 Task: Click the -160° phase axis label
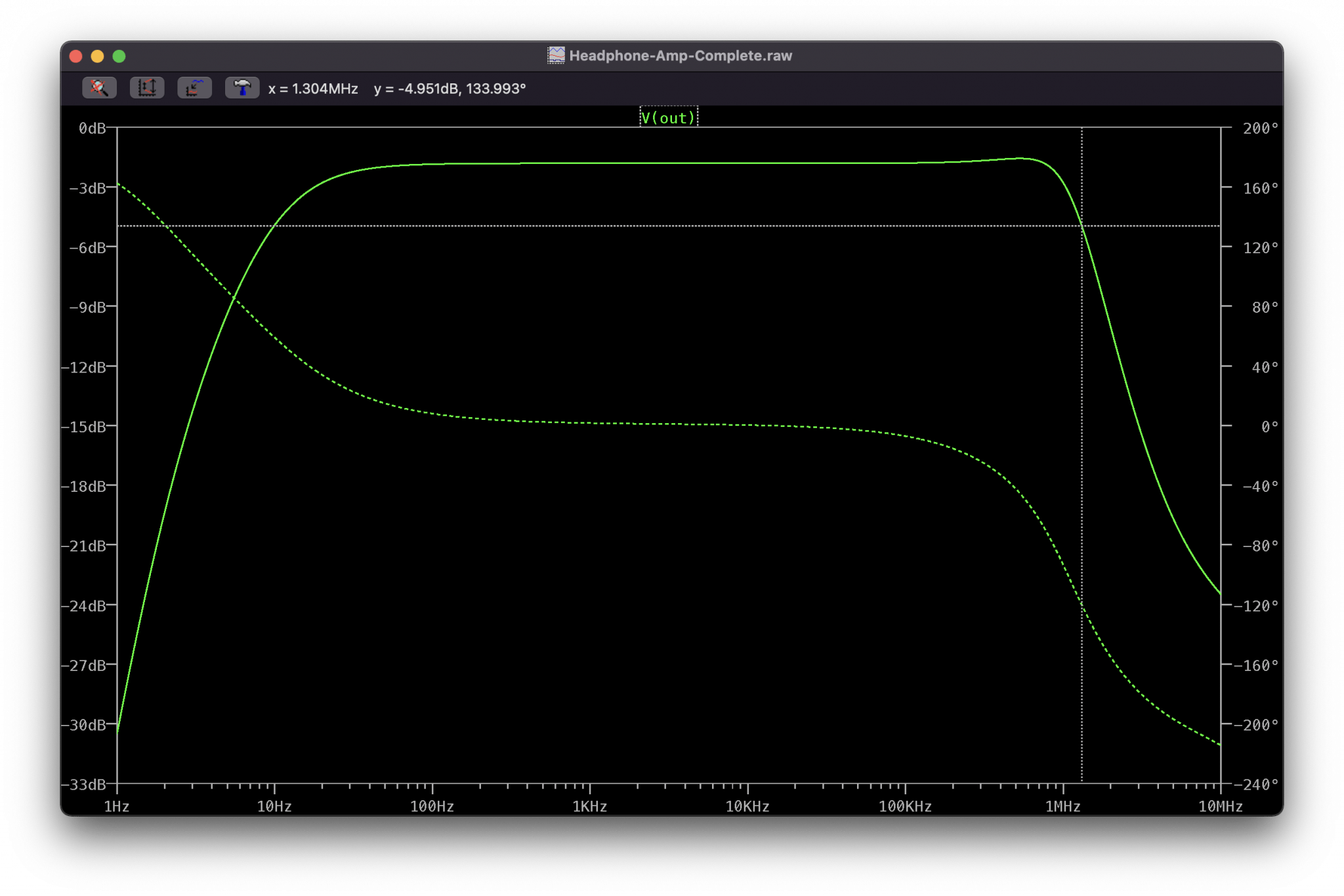1257,666
